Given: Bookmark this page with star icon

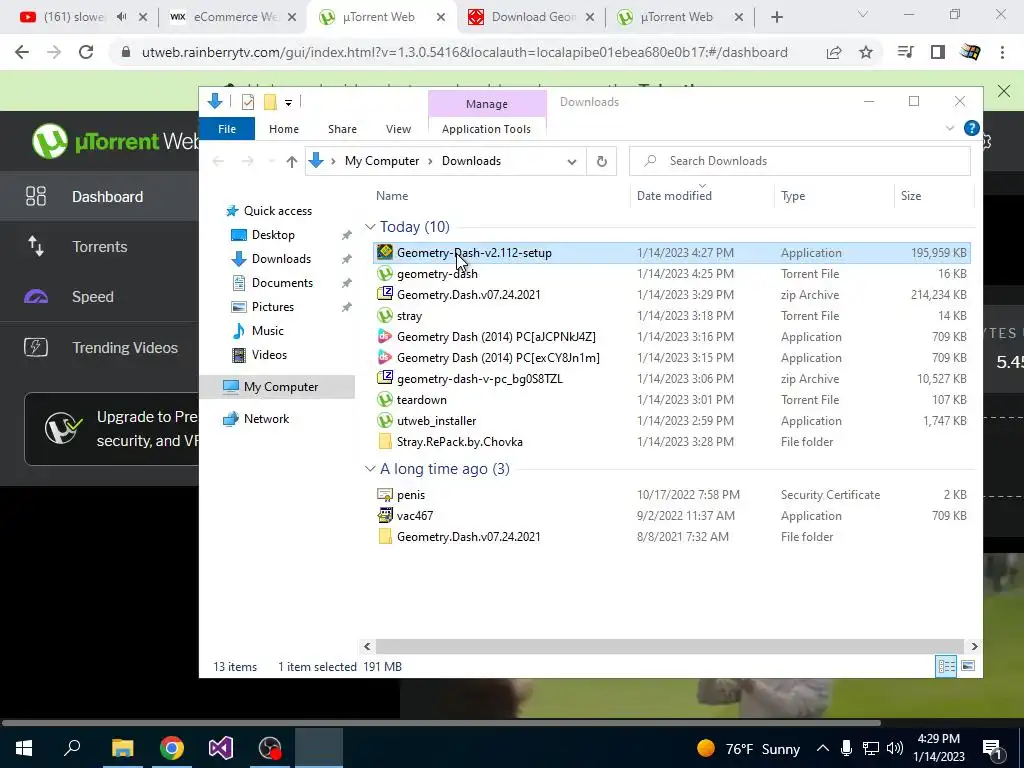Looking at the screenshot, I should (x=866, y=52).
